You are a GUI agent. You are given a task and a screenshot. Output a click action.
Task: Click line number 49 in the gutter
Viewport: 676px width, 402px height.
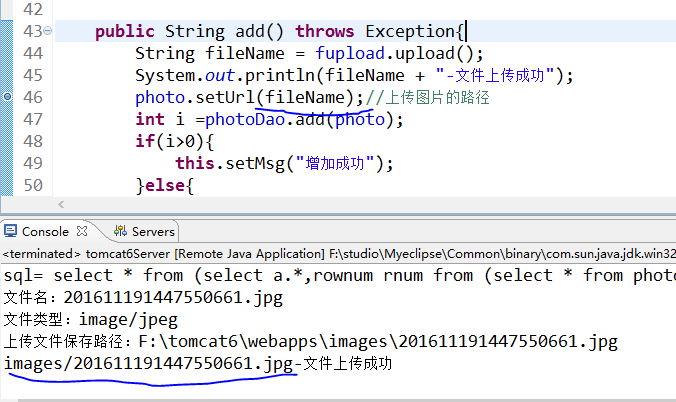(33, 163)
